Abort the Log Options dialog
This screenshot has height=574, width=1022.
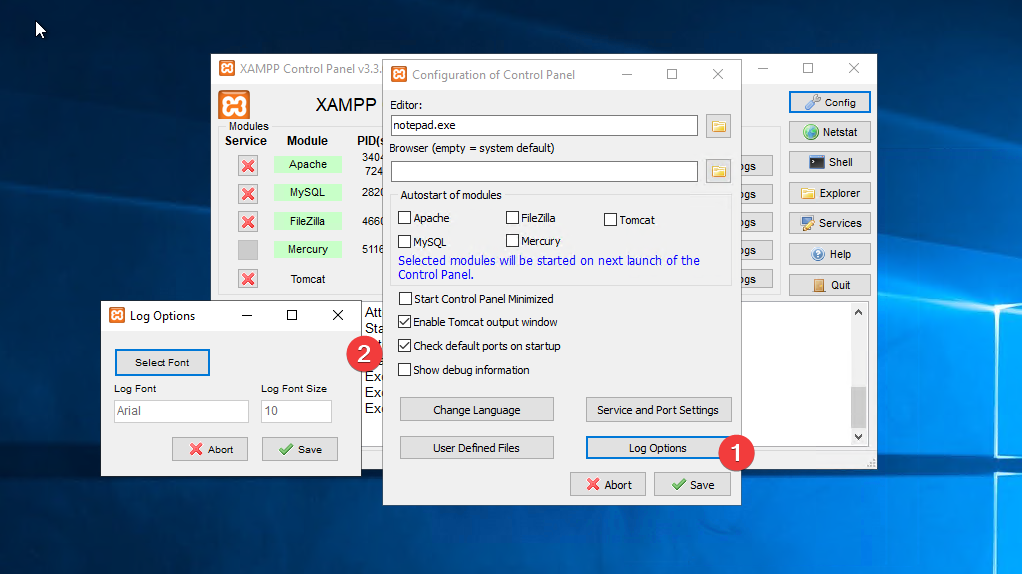coord(210,449)
